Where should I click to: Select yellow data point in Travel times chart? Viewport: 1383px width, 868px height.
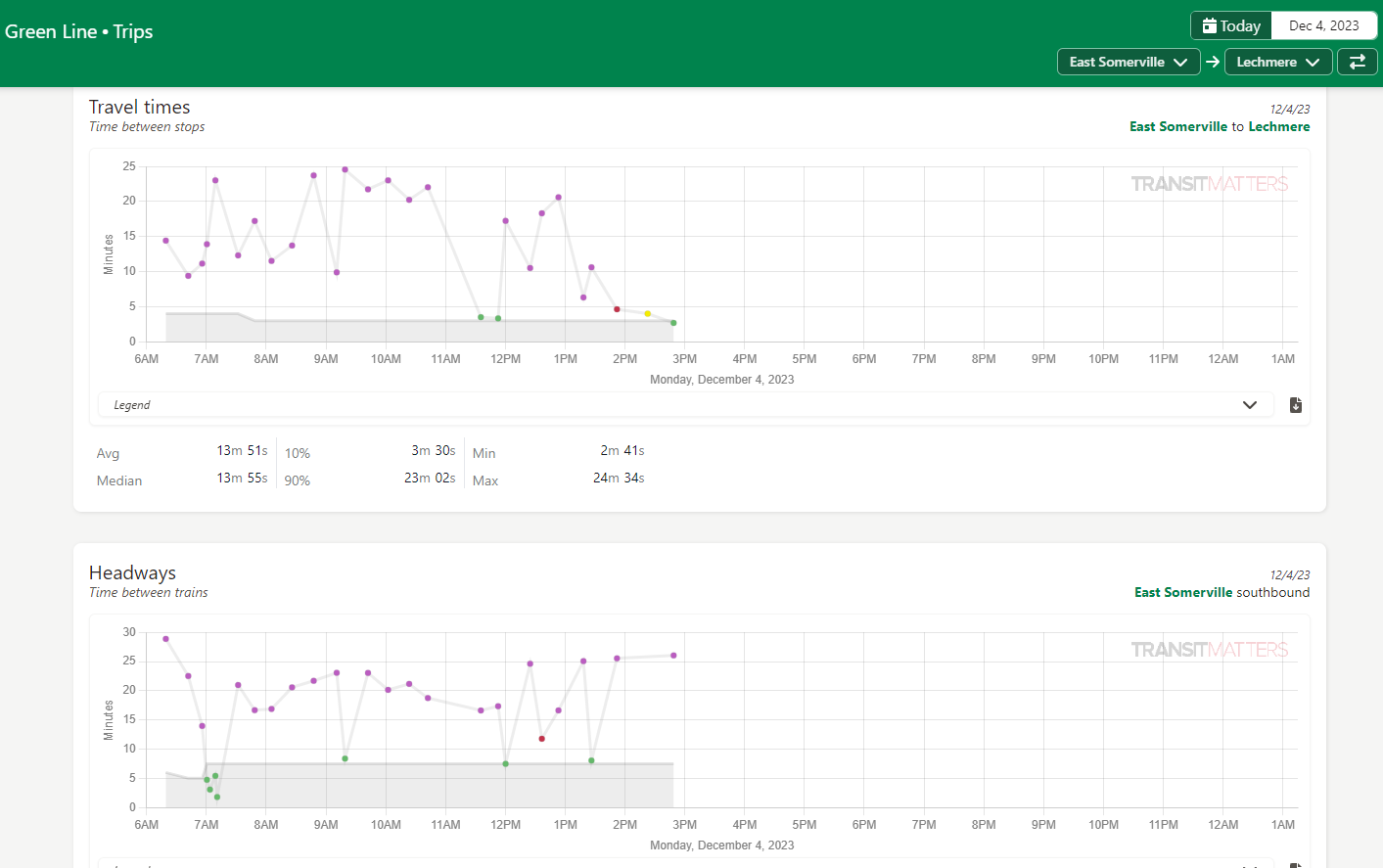[648, 313]
